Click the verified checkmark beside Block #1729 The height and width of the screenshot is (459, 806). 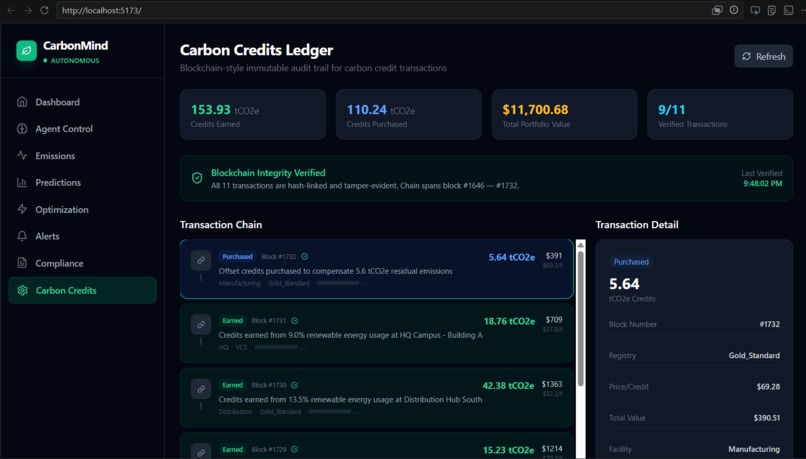coord(295,449)
